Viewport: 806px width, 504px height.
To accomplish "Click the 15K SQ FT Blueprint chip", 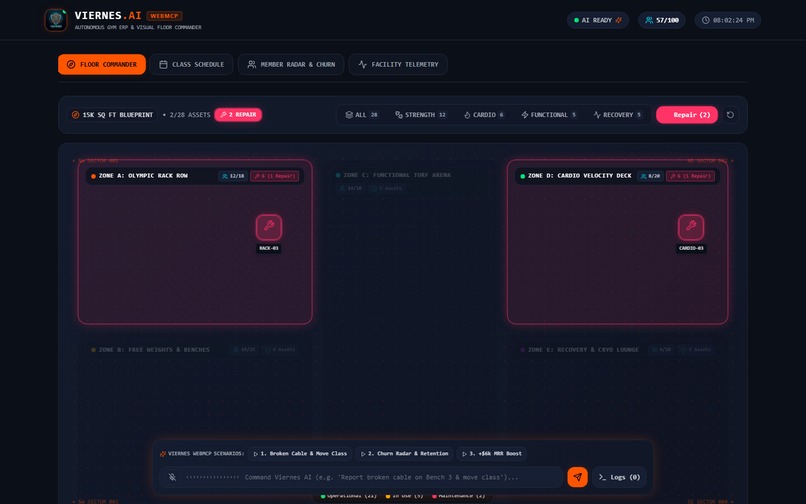I will point(113,115).
